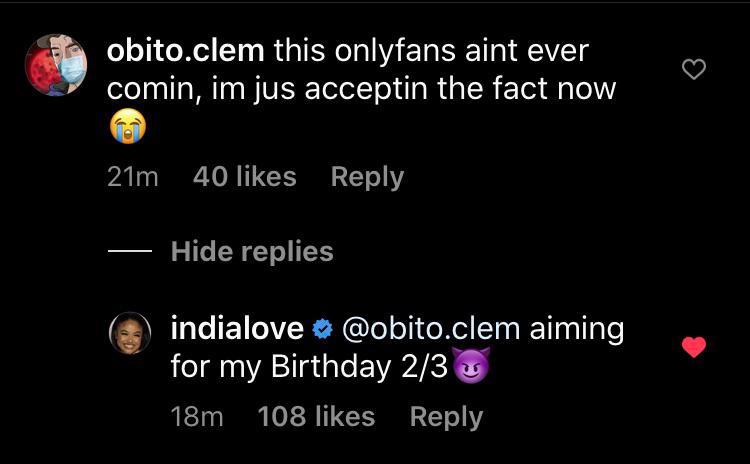750x464 pixels.
Task: Click the 18m timestamp
Action: pyautogui.click(x=197, y=417)
